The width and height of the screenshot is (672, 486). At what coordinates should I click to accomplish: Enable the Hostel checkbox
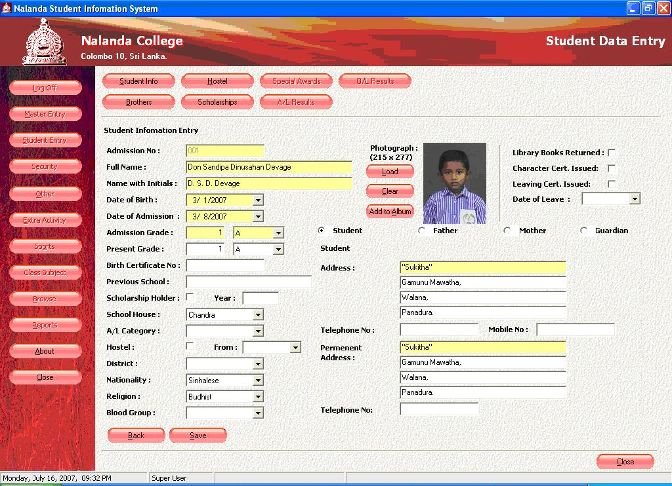(190, 346)
